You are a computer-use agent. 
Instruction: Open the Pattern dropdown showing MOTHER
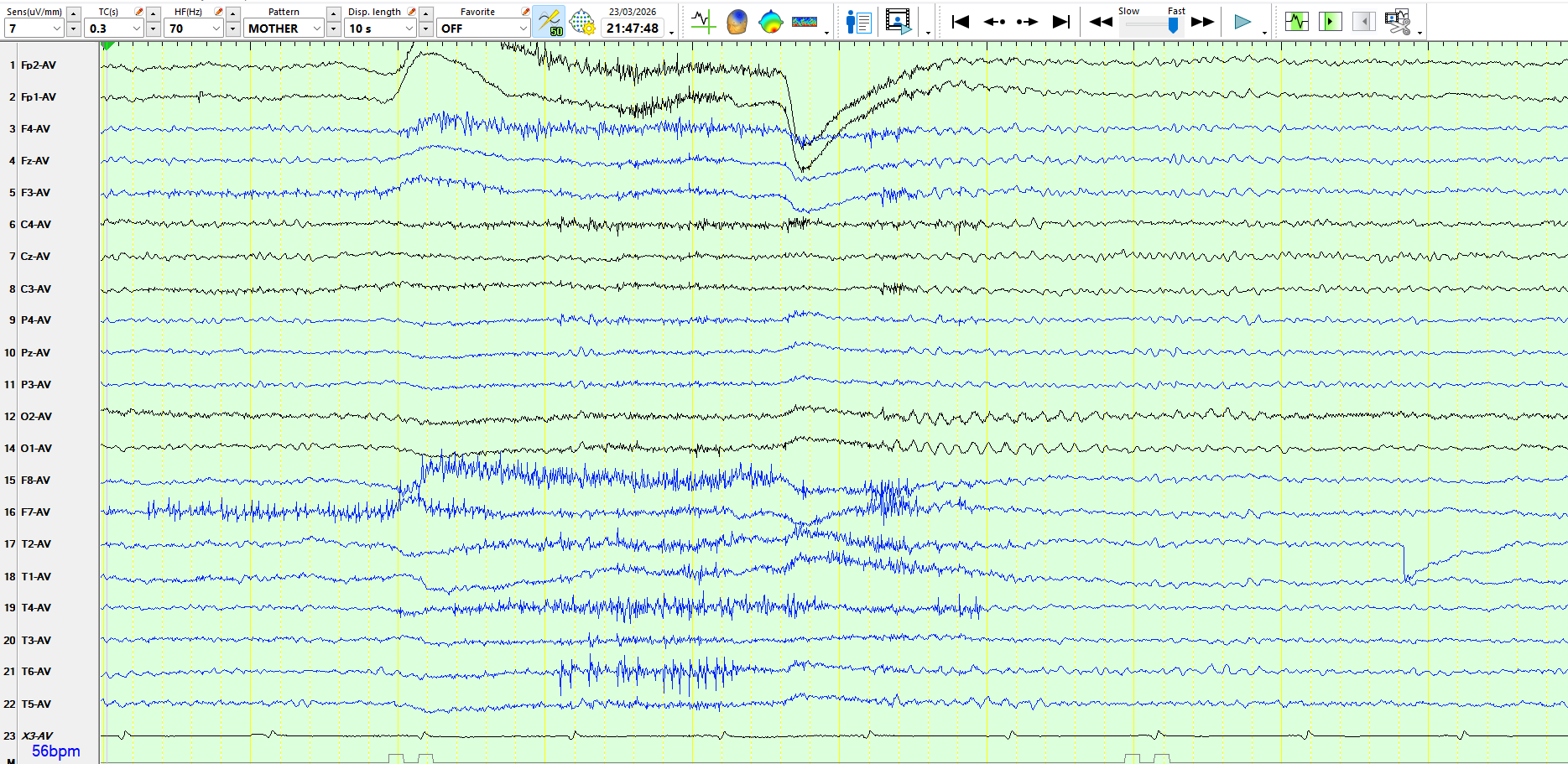(316, 29)
